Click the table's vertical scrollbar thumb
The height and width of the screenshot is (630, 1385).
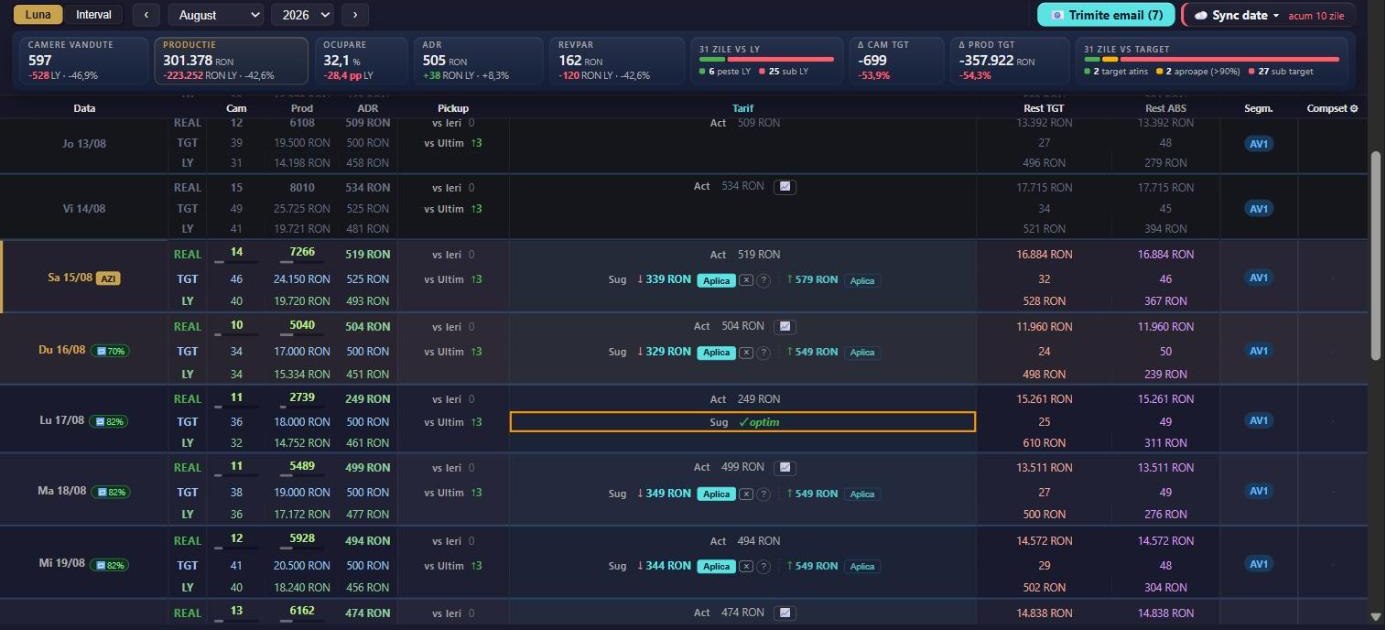1376,255
